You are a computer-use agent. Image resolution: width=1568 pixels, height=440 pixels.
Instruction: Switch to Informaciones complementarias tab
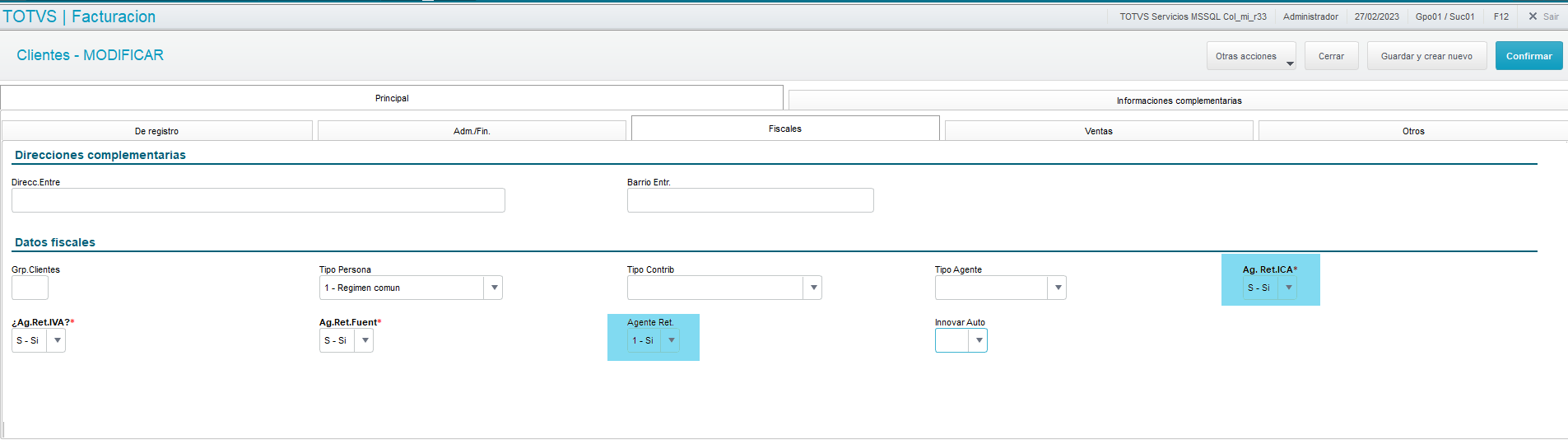click(x=1179, y=101)
